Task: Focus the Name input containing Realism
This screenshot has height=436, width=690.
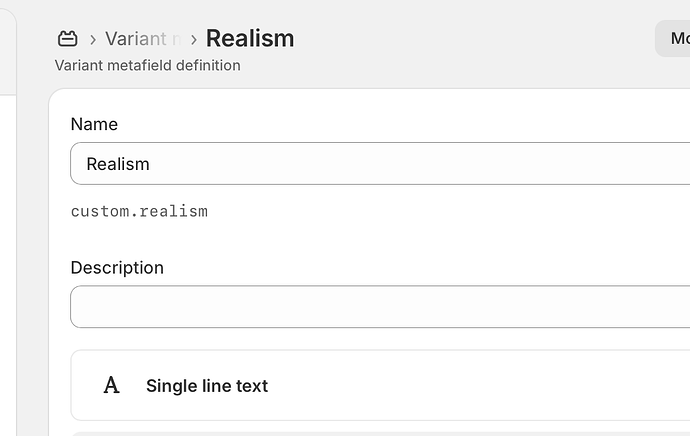Action: click(380, 164)
